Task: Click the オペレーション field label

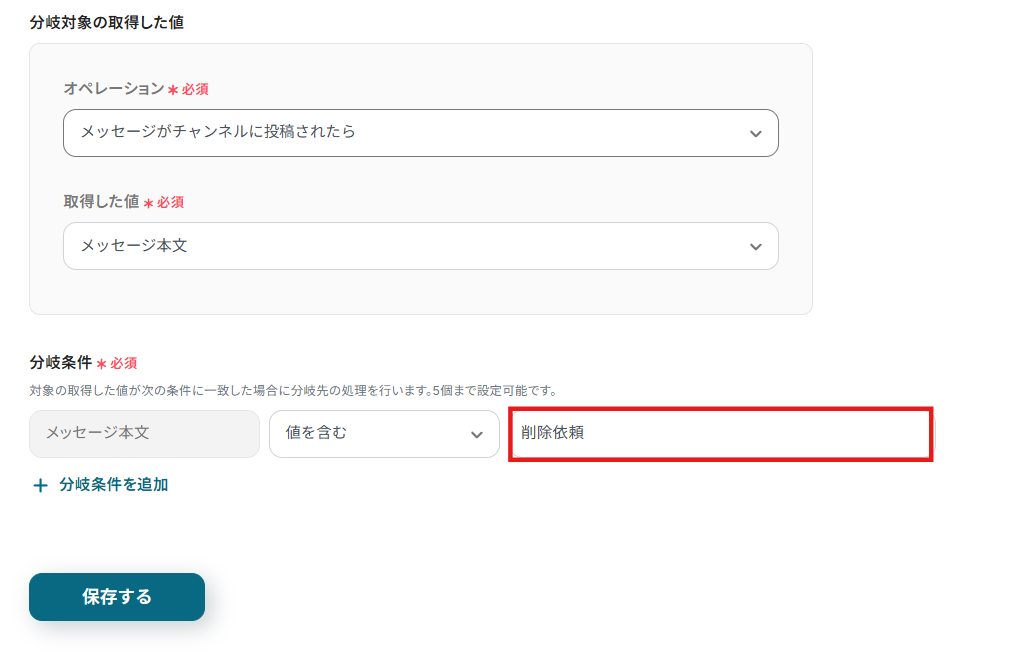Action: (113, 89)
